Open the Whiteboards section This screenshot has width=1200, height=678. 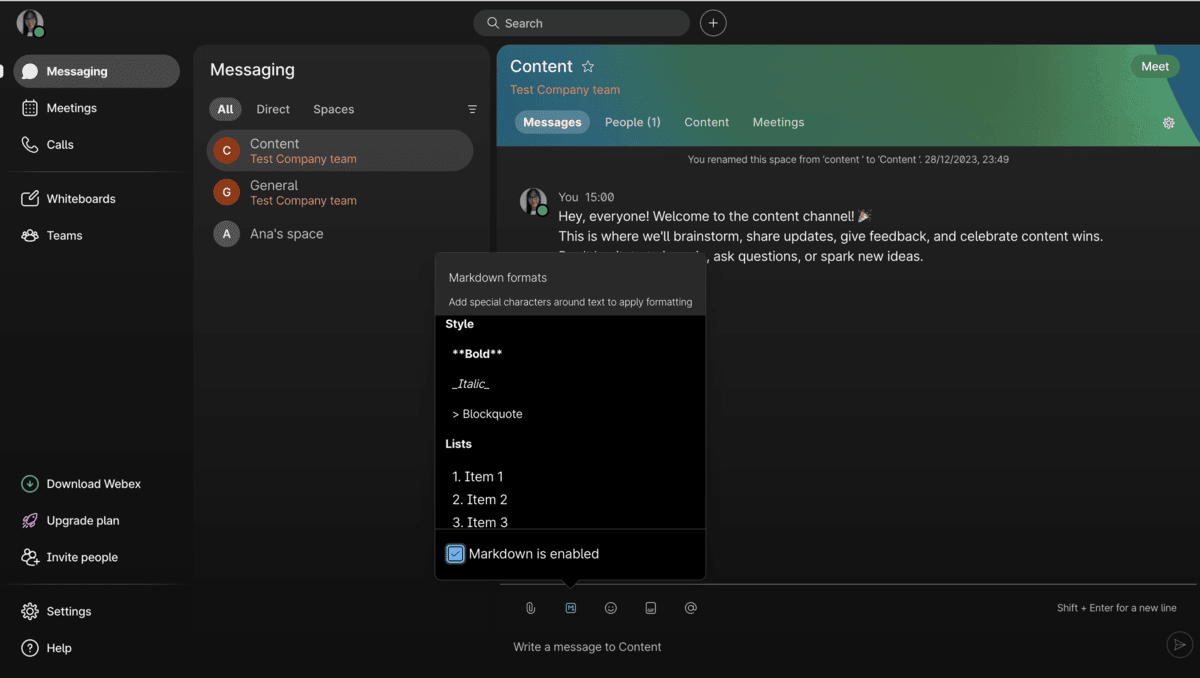pos(78,198)
